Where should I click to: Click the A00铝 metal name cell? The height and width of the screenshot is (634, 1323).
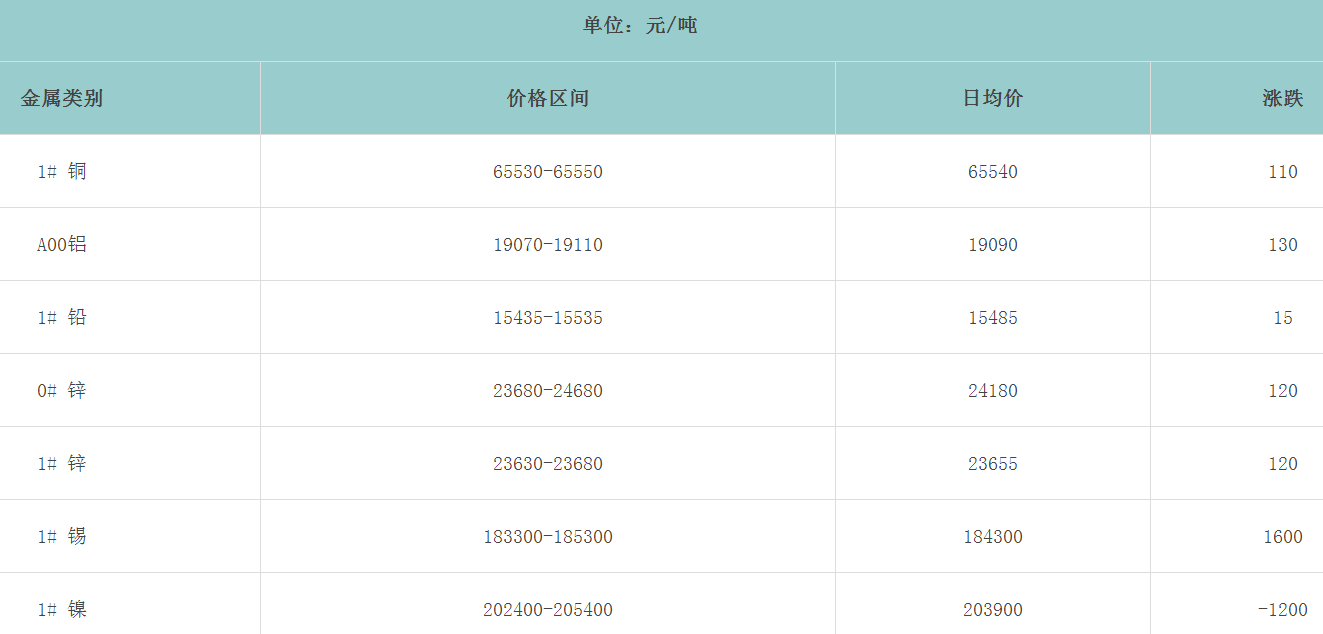coord(62,245)
